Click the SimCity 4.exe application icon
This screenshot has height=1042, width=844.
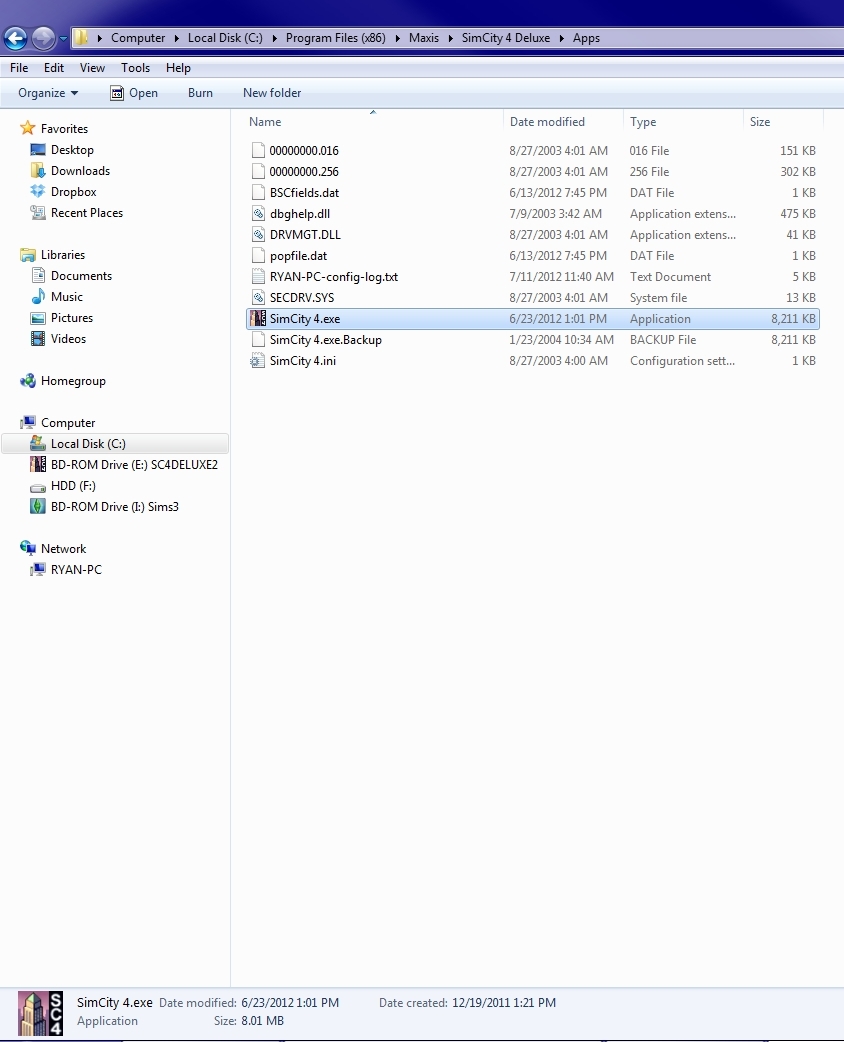pos(258,318)
